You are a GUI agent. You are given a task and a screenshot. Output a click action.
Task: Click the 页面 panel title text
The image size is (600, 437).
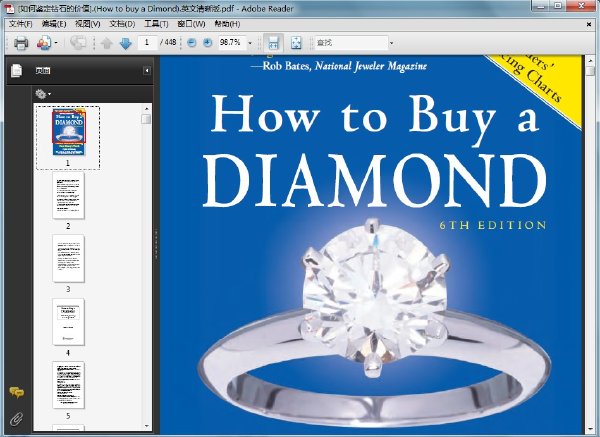click(x=42, y=70)
